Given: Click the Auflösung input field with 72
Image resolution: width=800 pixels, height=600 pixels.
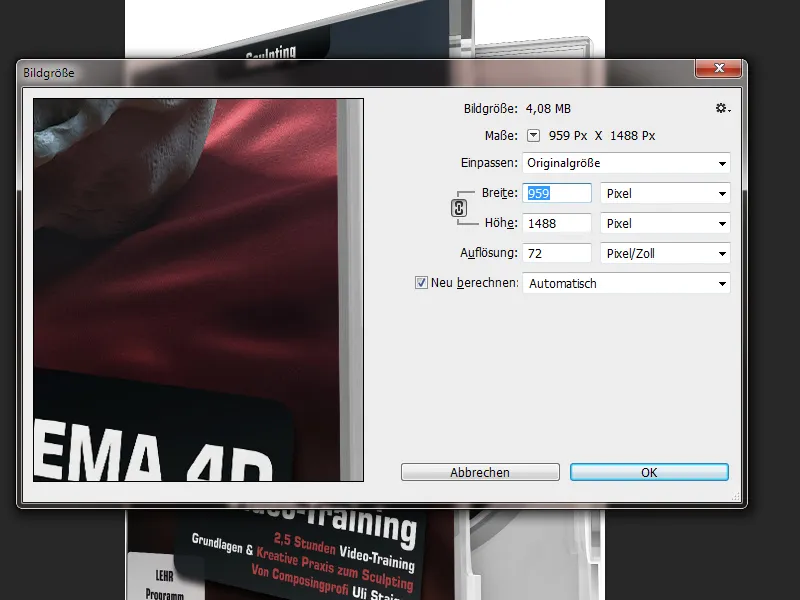Looking at the screenshot, I should pos(557,253).
